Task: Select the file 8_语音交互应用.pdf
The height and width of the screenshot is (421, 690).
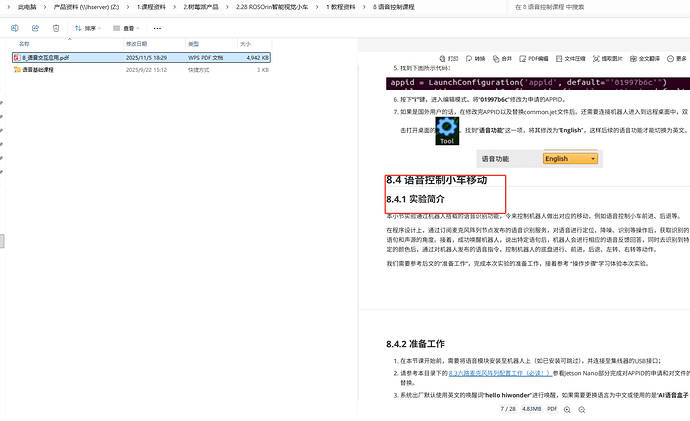Action: [141, 58]
